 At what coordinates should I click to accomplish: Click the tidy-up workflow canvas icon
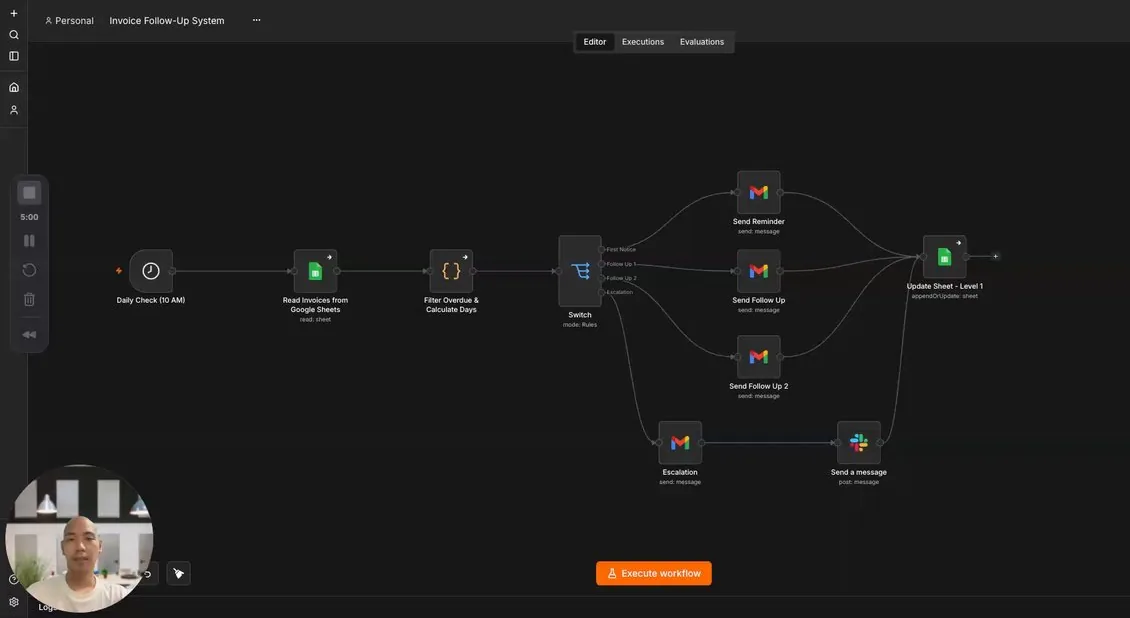pos(179,573)
